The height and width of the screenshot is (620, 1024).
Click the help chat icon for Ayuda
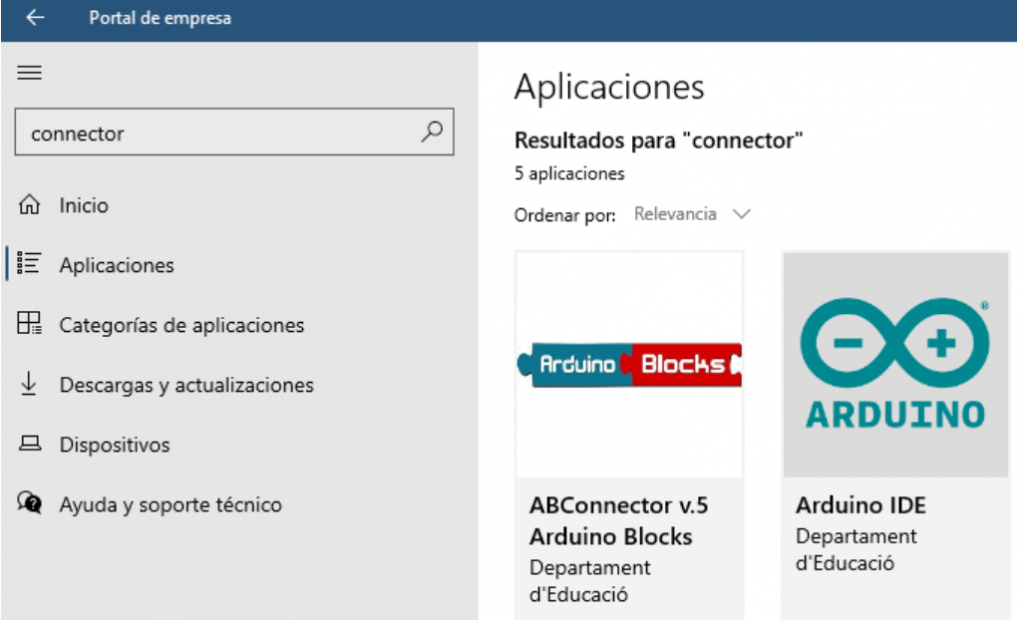pyautogui.click(x=30, y=504)
